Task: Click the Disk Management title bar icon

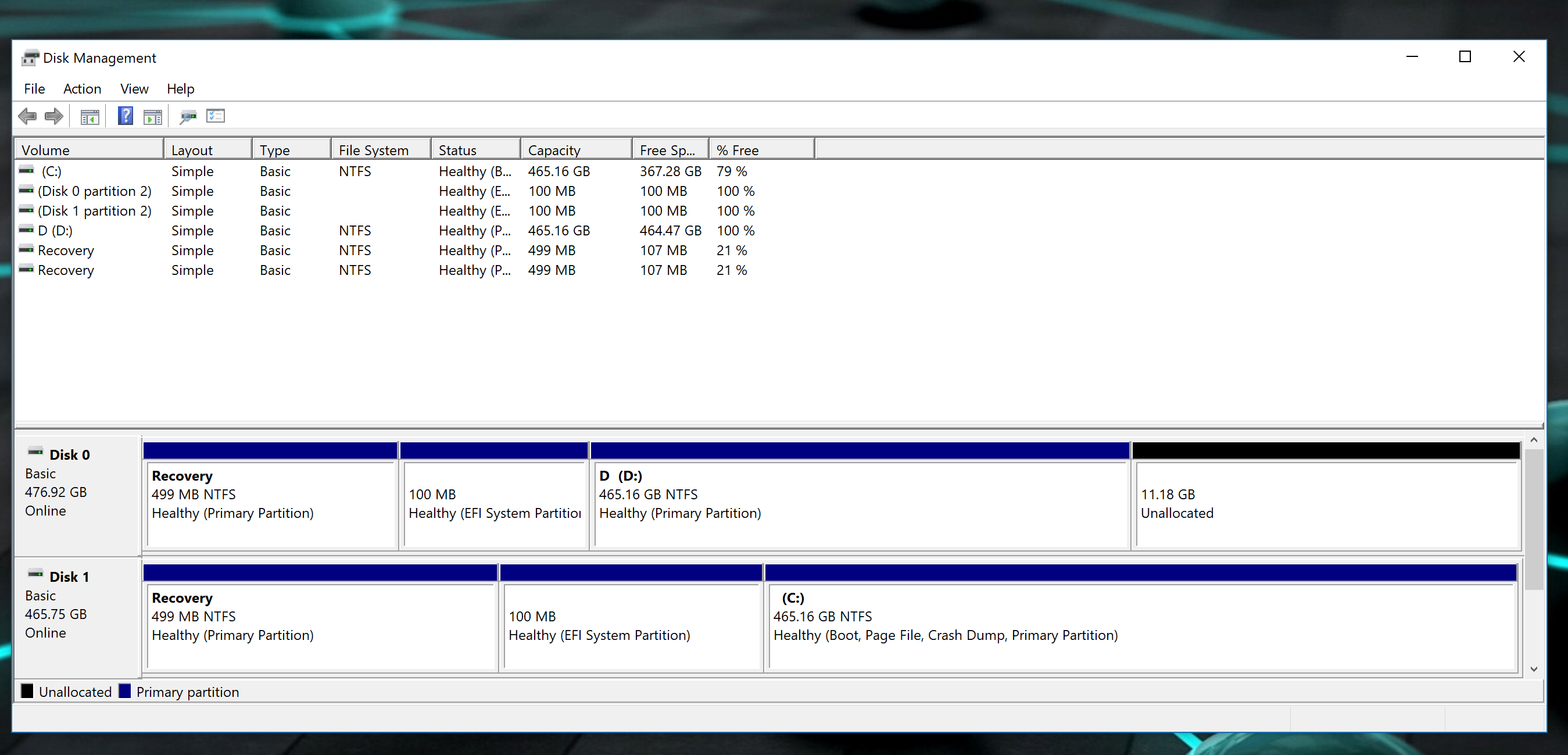Action: pos(30,58)
